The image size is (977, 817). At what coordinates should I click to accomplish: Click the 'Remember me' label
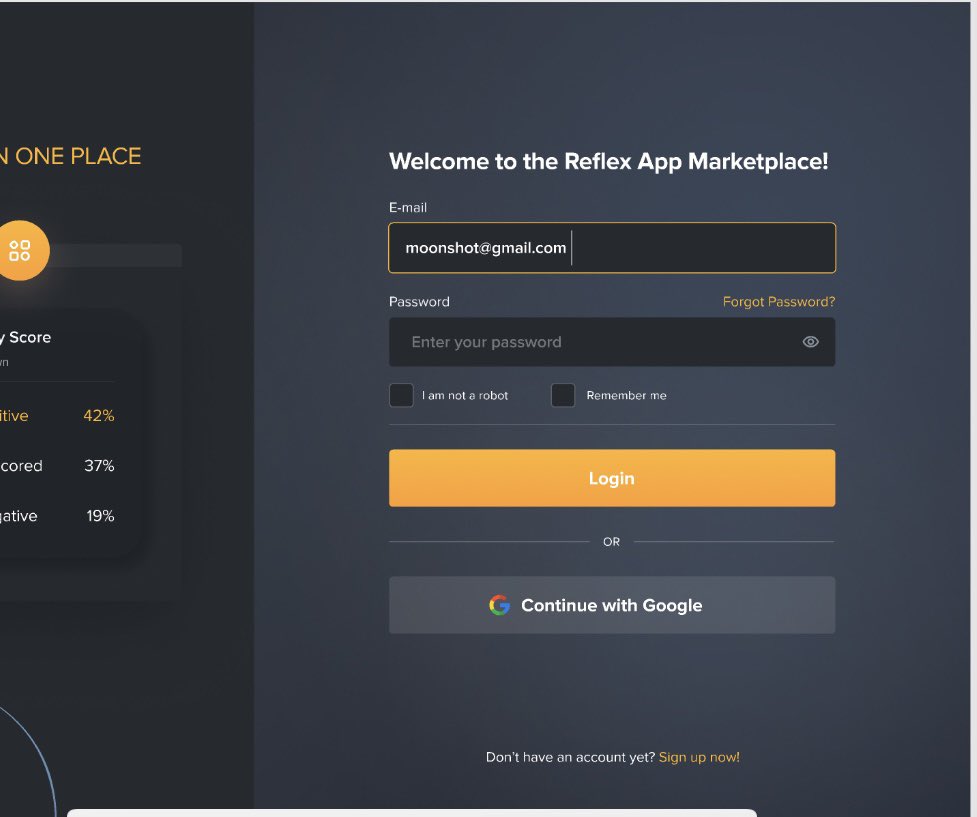pyautogui.click(x=626, y=396)
